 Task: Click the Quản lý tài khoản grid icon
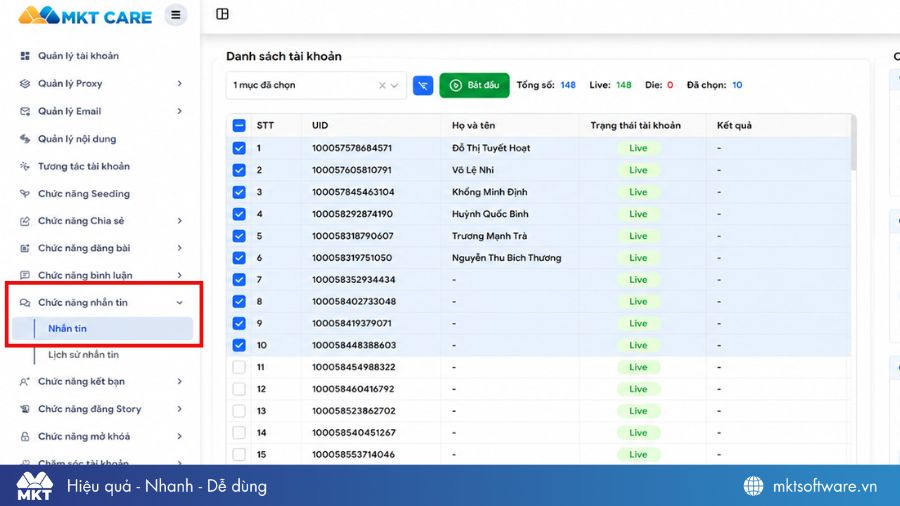25,56
